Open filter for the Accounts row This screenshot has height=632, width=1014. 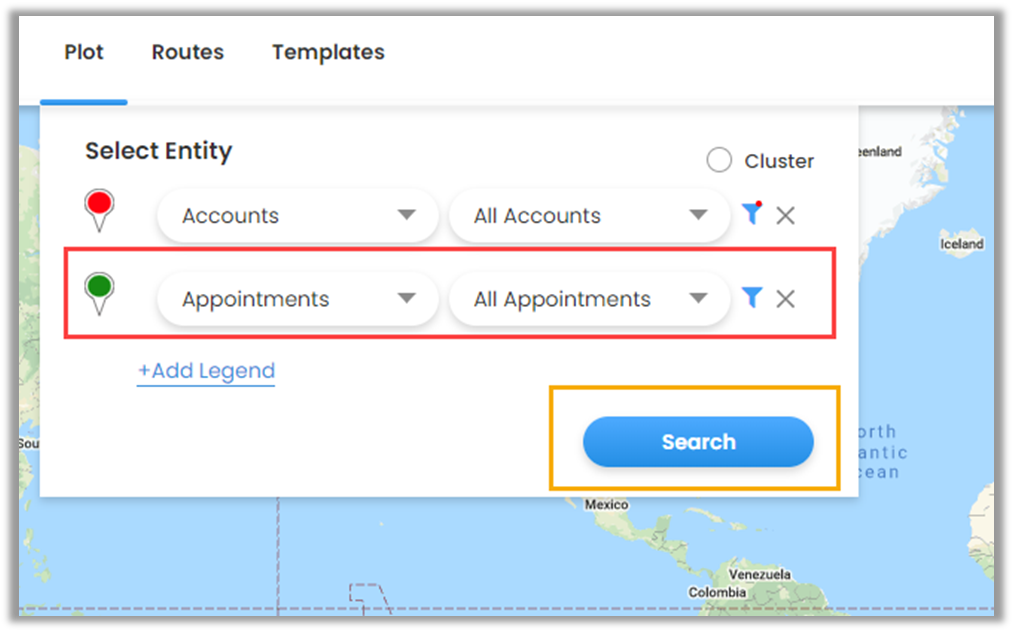pos(752,214)
